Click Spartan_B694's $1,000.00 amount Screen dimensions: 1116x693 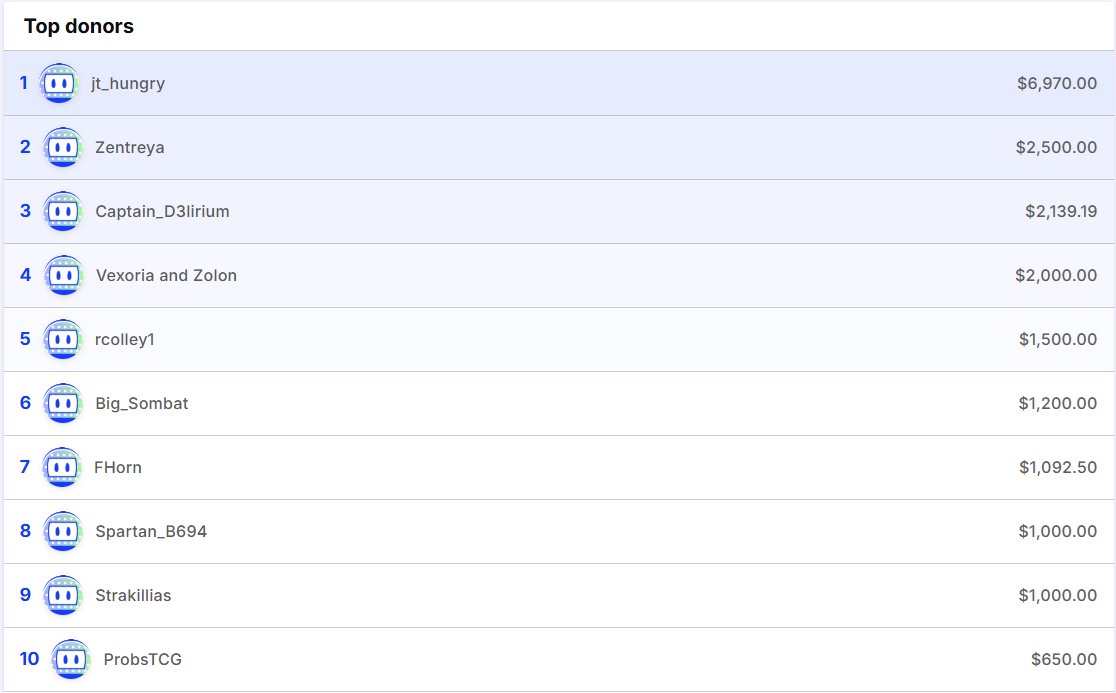(x=1058, y=531)
